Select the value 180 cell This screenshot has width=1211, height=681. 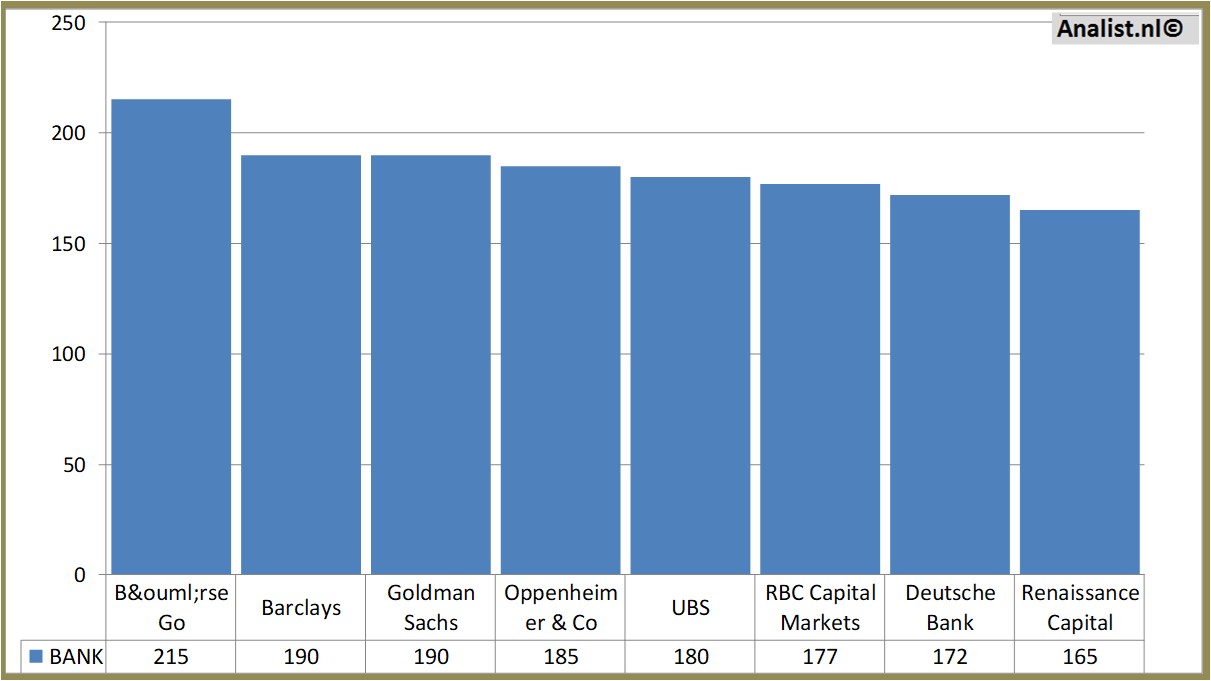click(x=690, y=657)
